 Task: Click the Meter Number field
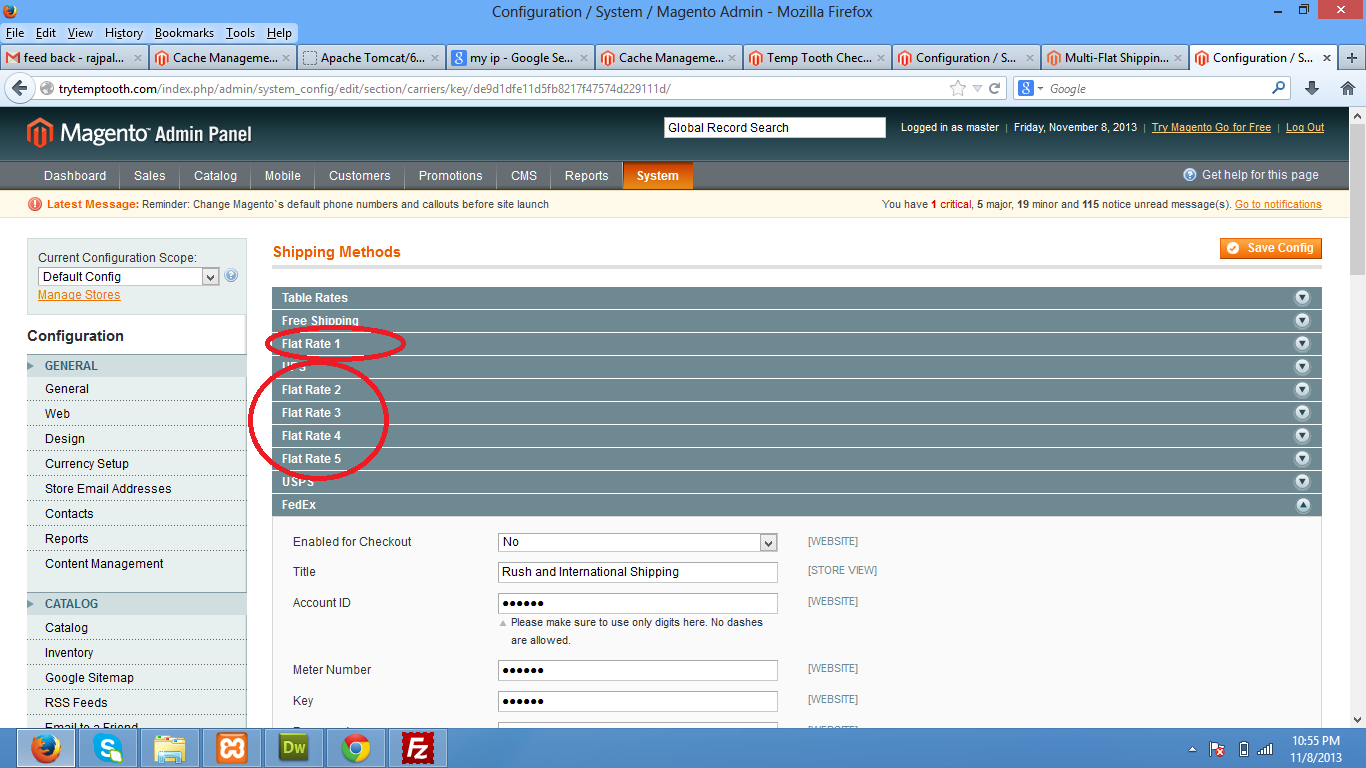[638, 670]
